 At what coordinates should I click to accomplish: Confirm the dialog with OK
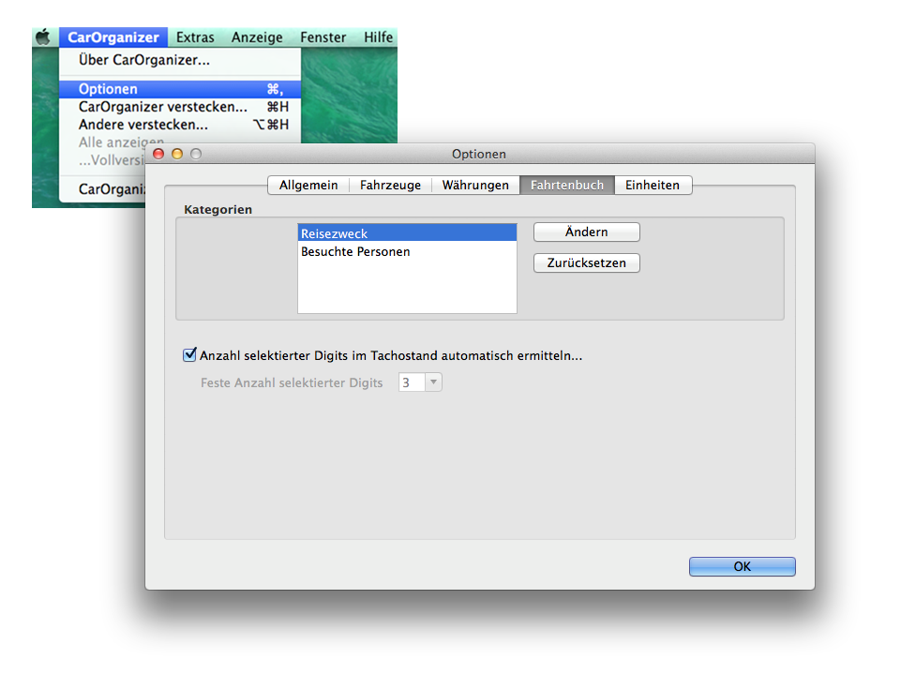(x=742, y=566)
